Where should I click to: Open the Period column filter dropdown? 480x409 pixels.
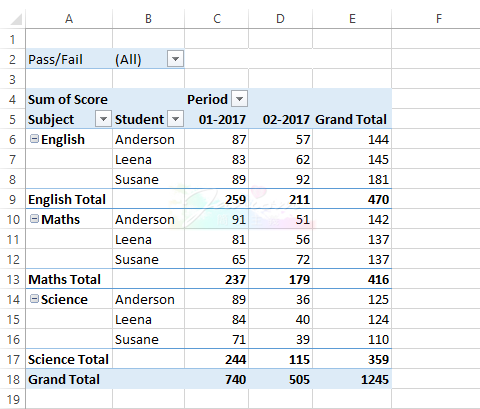pyautogui.click(x=239, y=99)
